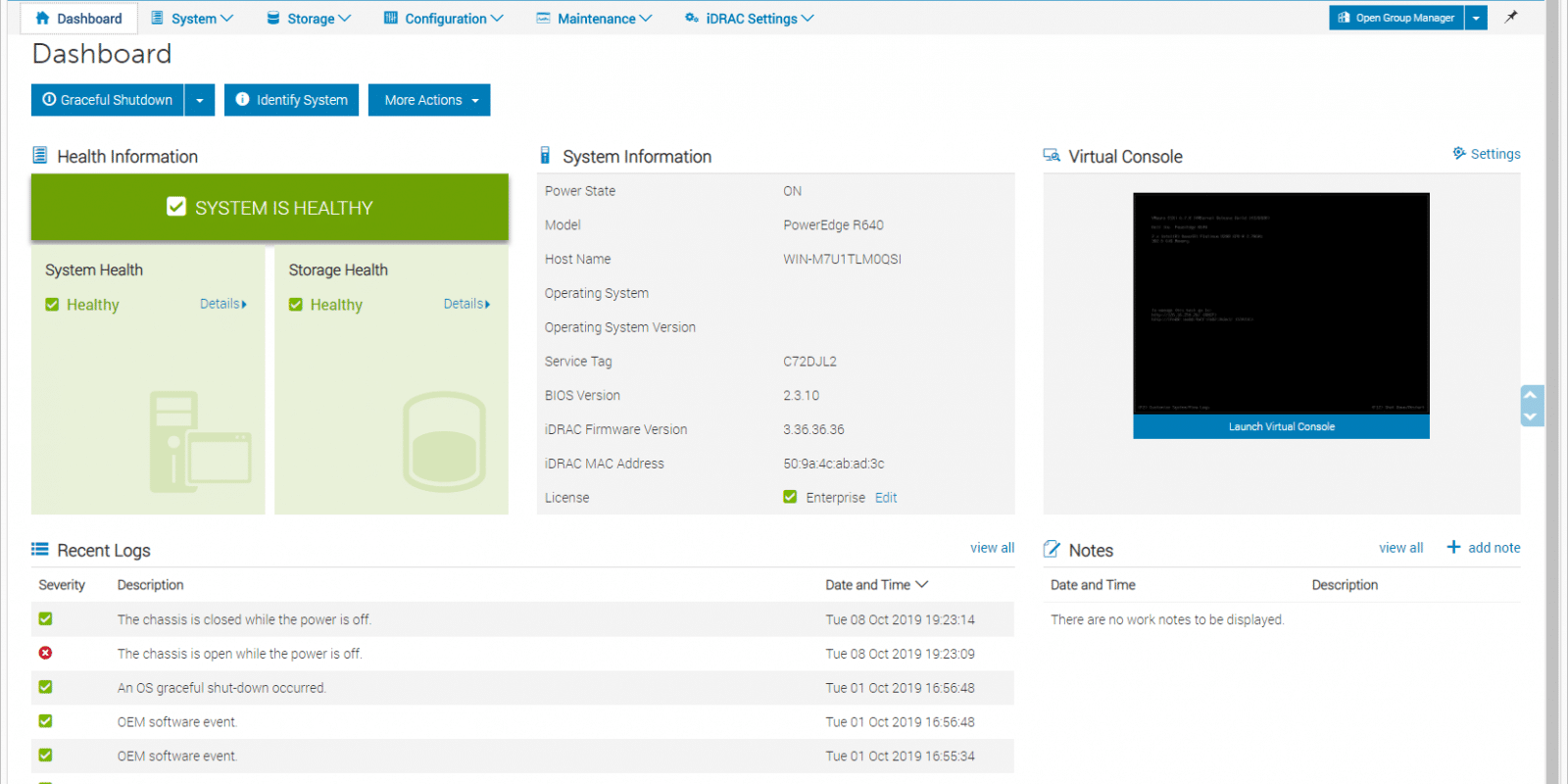Click the timestamp Tue 08 Oct 2019 19:23:14
This screenshot has width=1568, height=784.
[900, 619]
